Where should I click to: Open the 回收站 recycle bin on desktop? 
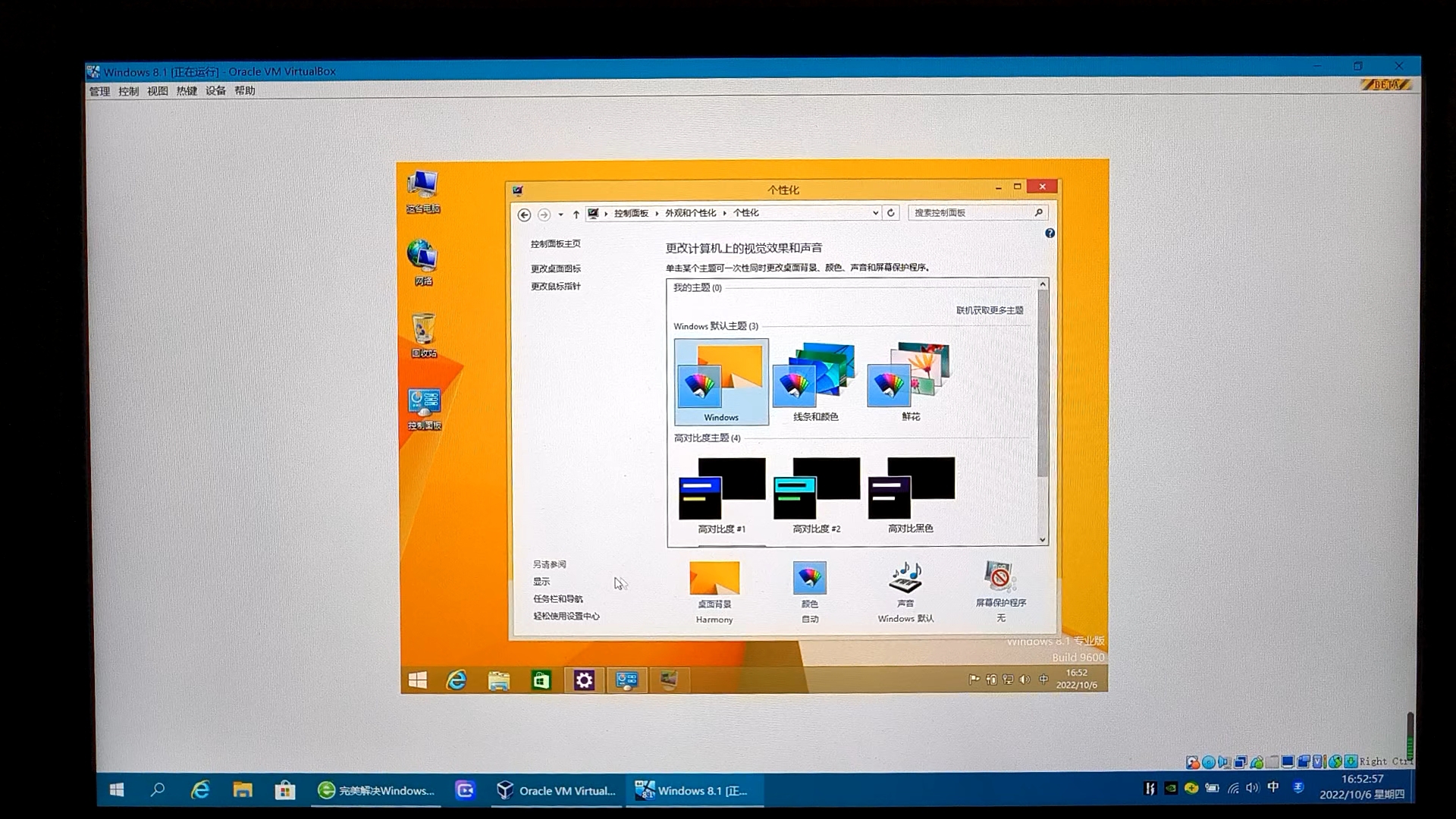[423, 331]
